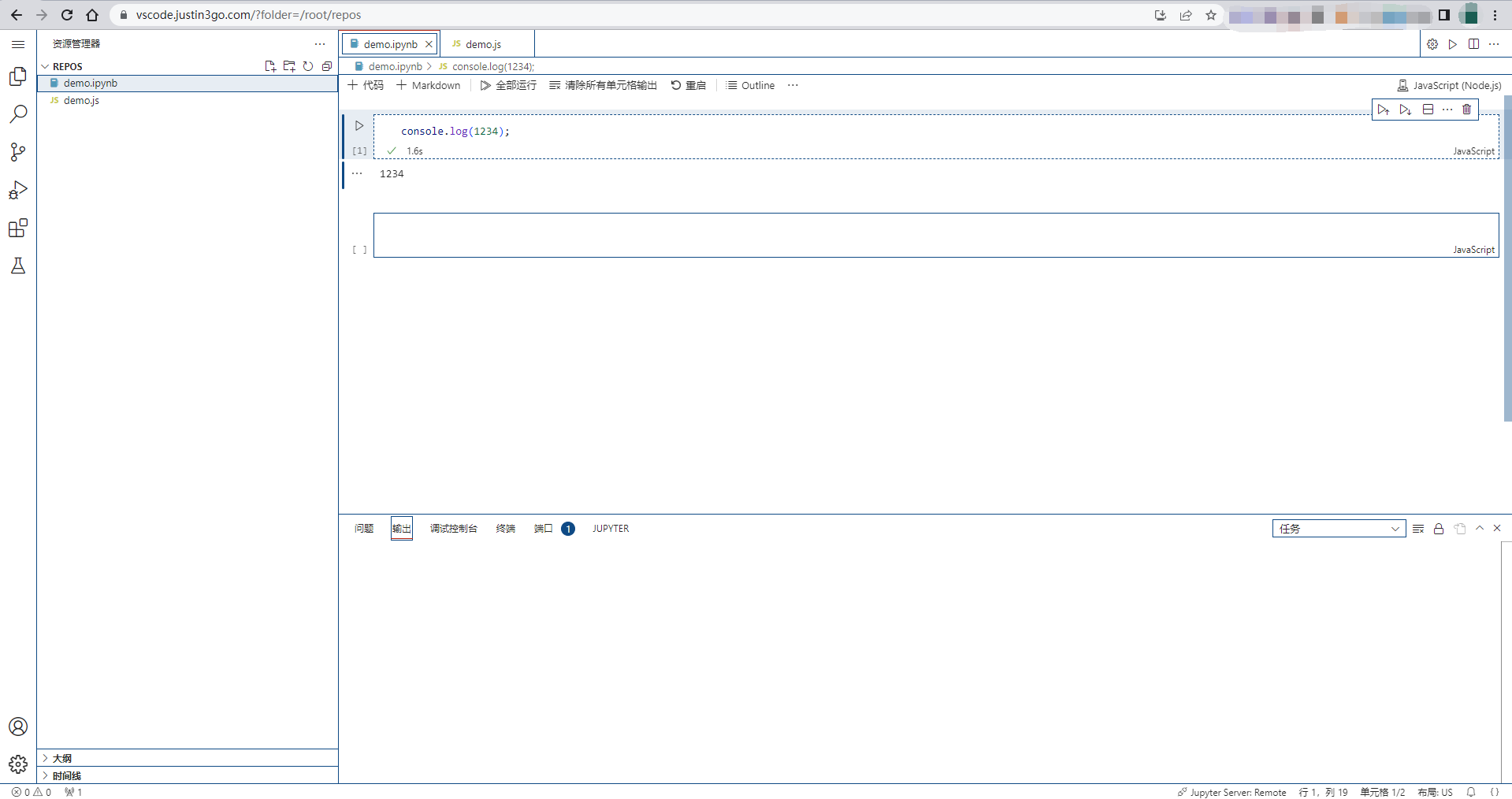Toggle lock scrolling in the output panel
This screenshot has height=799, width=1512.
1437,529
